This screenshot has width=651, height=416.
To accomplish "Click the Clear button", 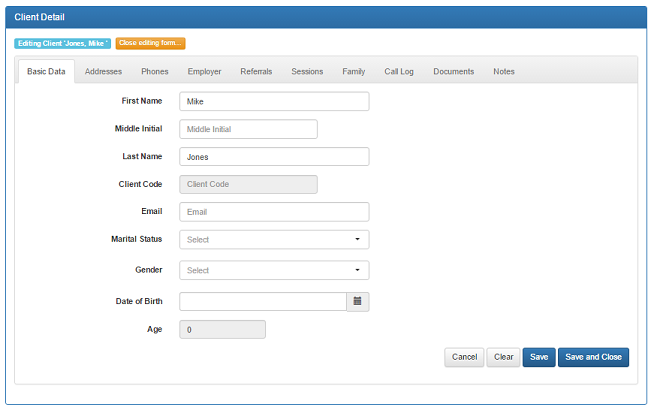I will (503, 357).
